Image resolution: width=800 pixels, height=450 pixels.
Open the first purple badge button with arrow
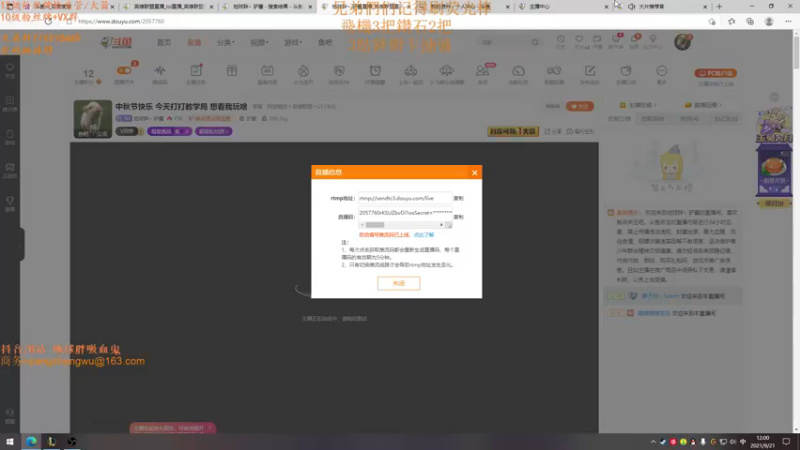pyautogui.click(x=169, y=132)
